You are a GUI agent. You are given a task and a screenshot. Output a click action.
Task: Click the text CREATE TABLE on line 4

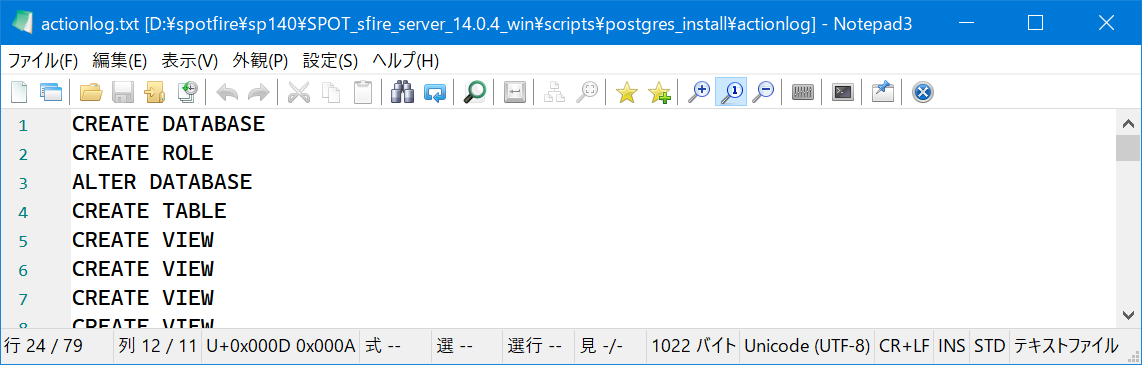pos(149,211)
